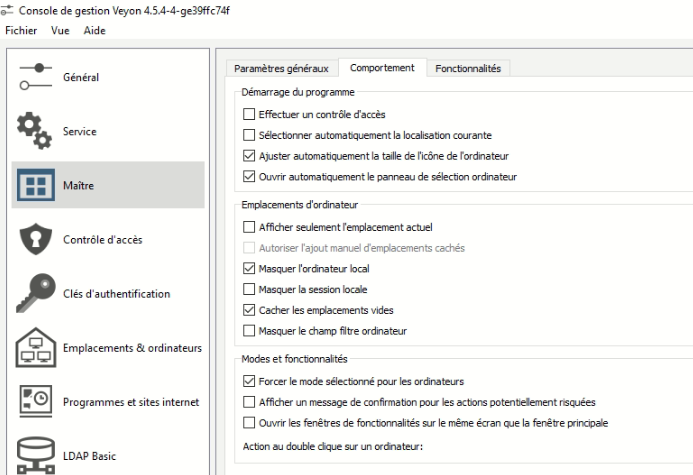Enable Masquer la session locale

point(249,289)
